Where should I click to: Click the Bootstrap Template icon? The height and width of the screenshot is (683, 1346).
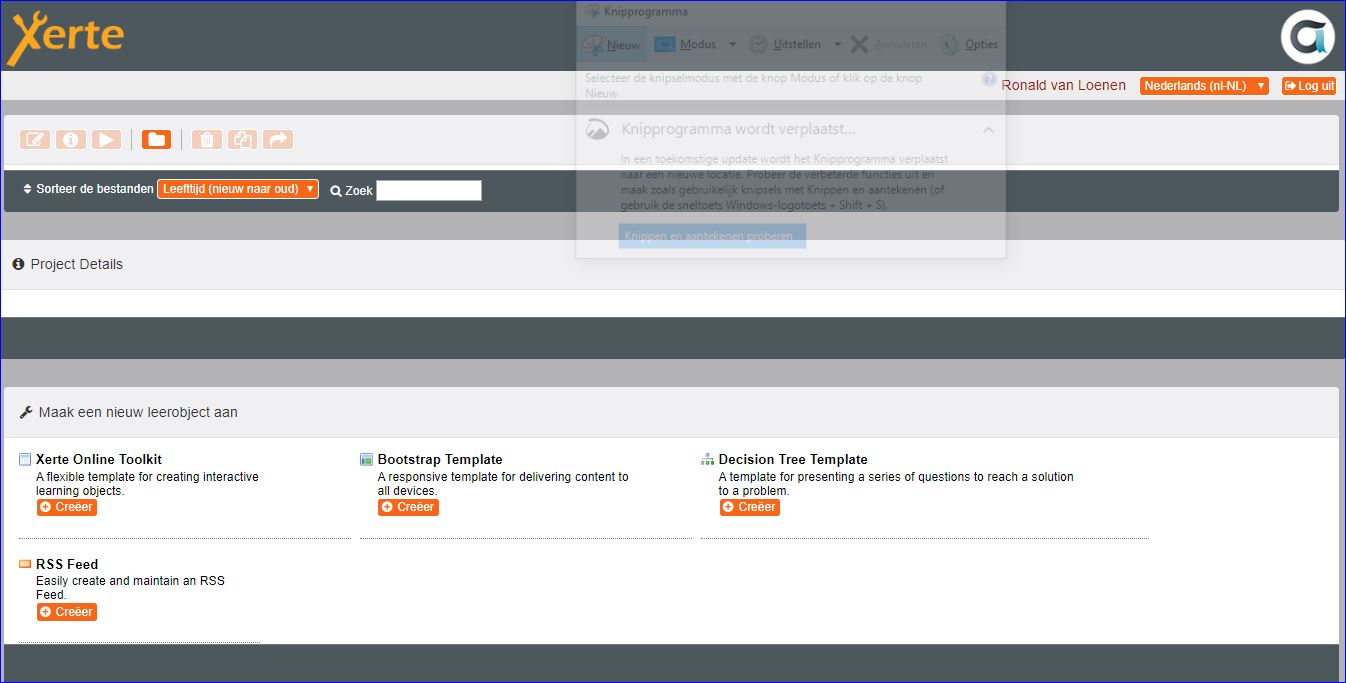coord(366,460)
